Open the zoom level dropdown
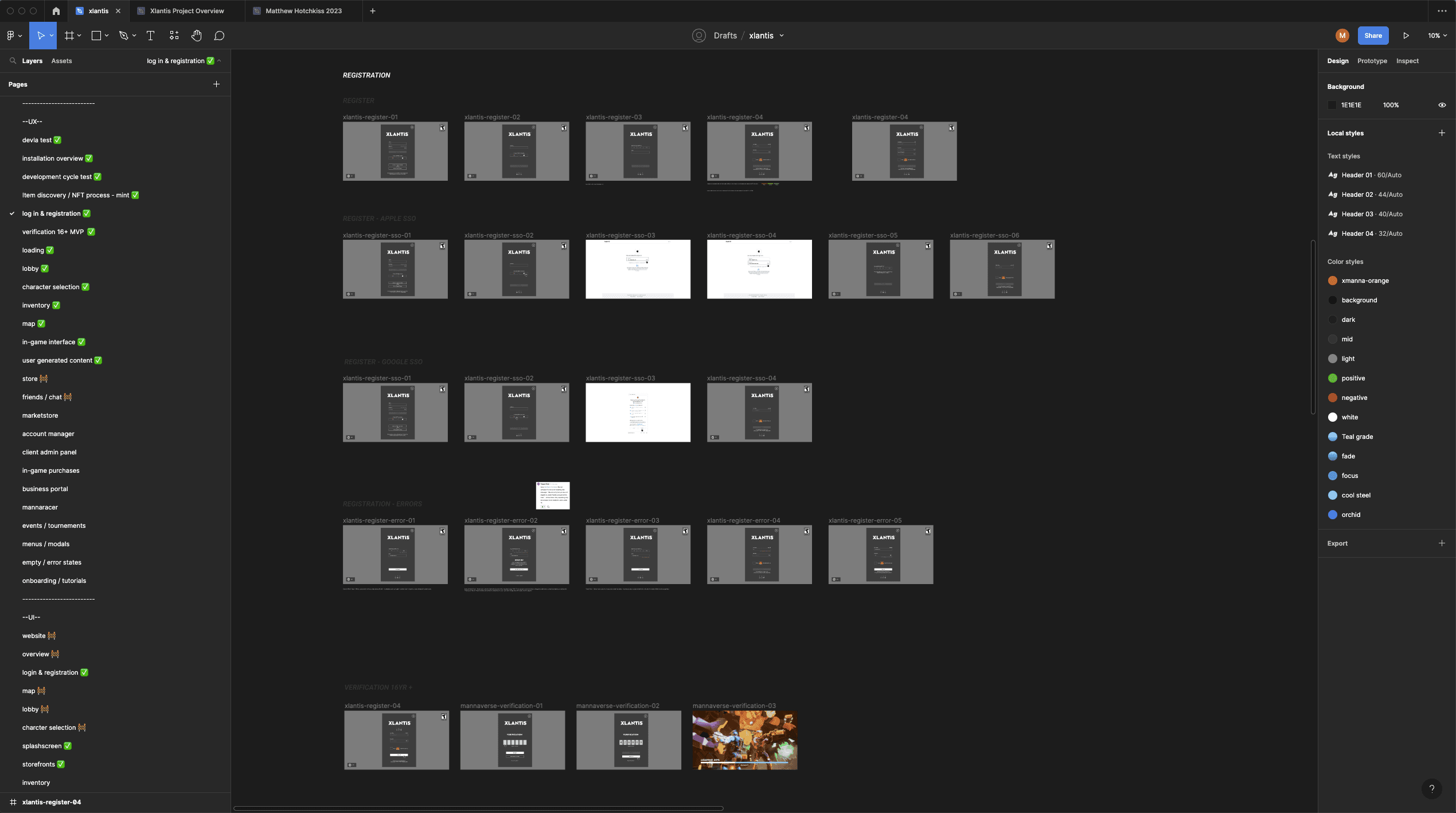Viewport: 1456px width, 813px height. (x=1437, y=36)
